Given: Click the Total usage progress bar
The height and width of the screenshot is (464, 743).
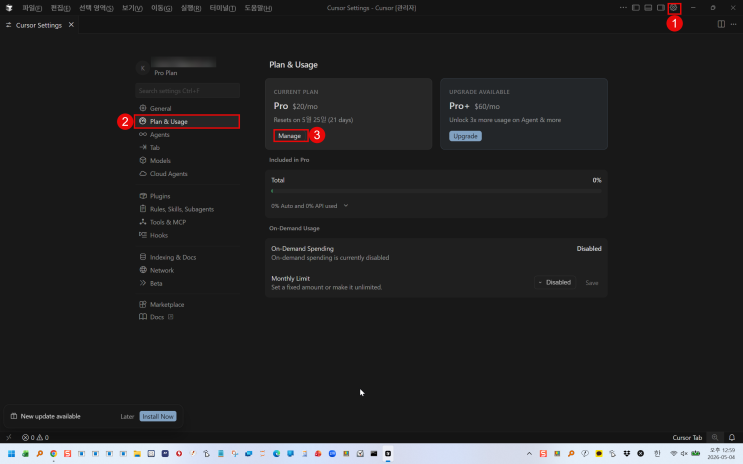Looking at the screenshot, I should pyautogui.click(x=436, y=191).
